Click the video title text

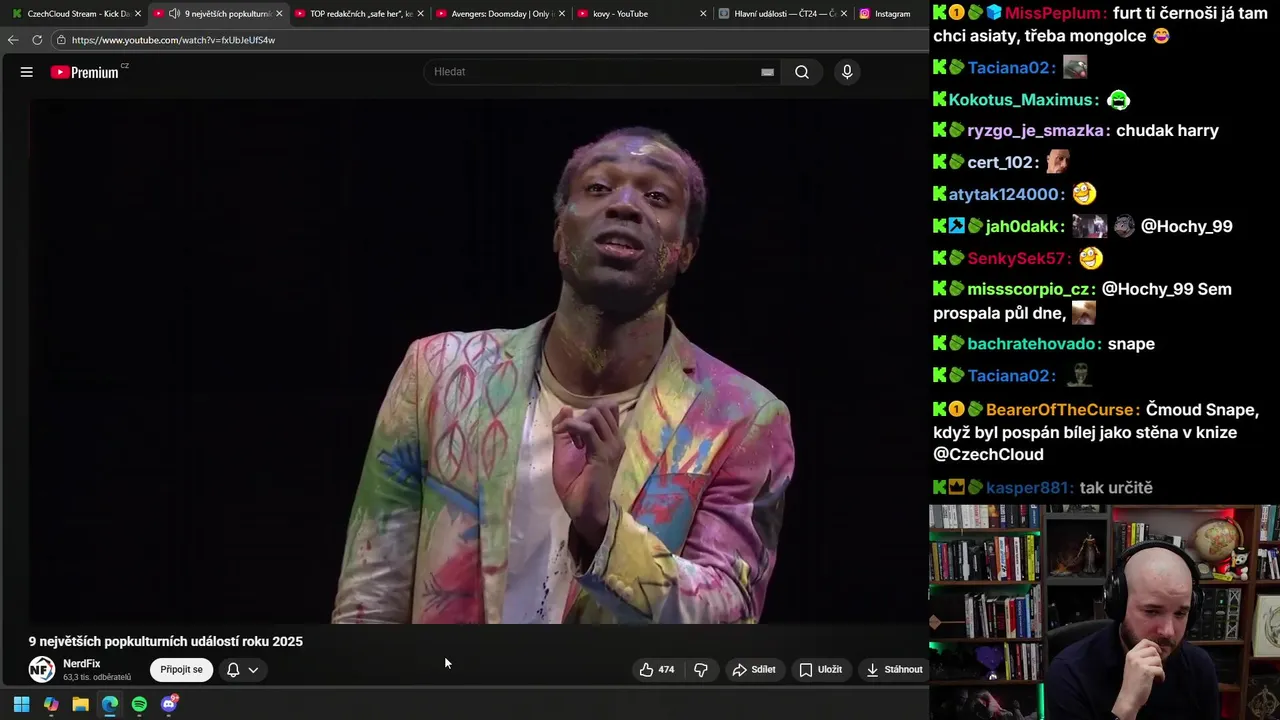pyautogui.click(x=166, y=641)
